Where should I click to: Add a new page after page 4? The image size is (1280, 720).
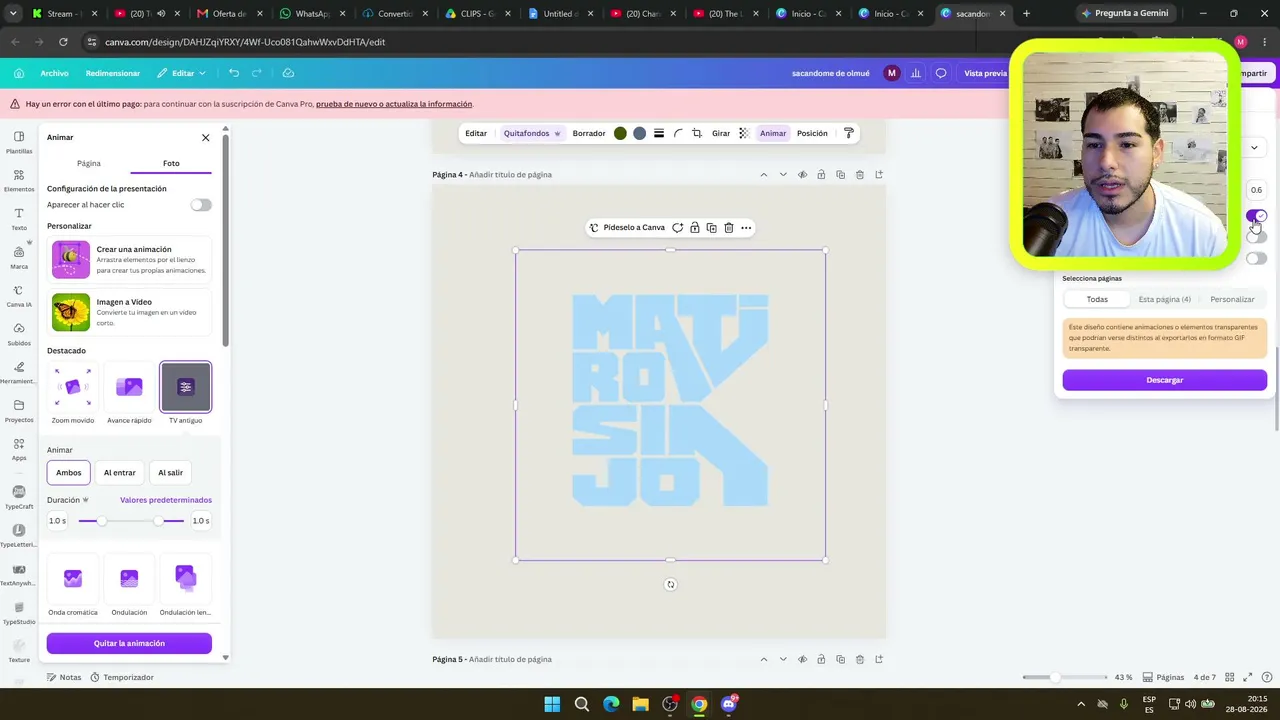[879, 175]
